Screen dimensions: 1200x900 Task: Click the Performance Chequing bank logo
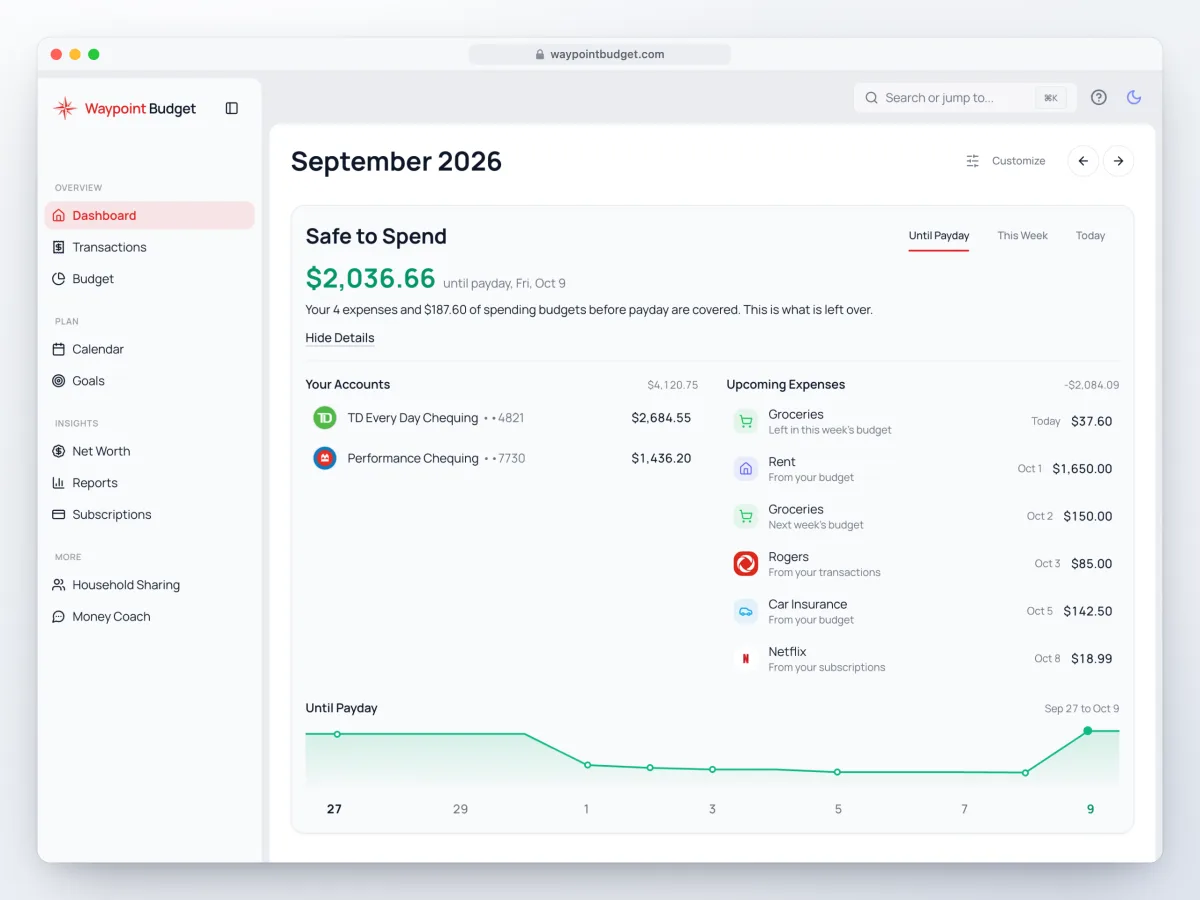[x=325, y=459]
